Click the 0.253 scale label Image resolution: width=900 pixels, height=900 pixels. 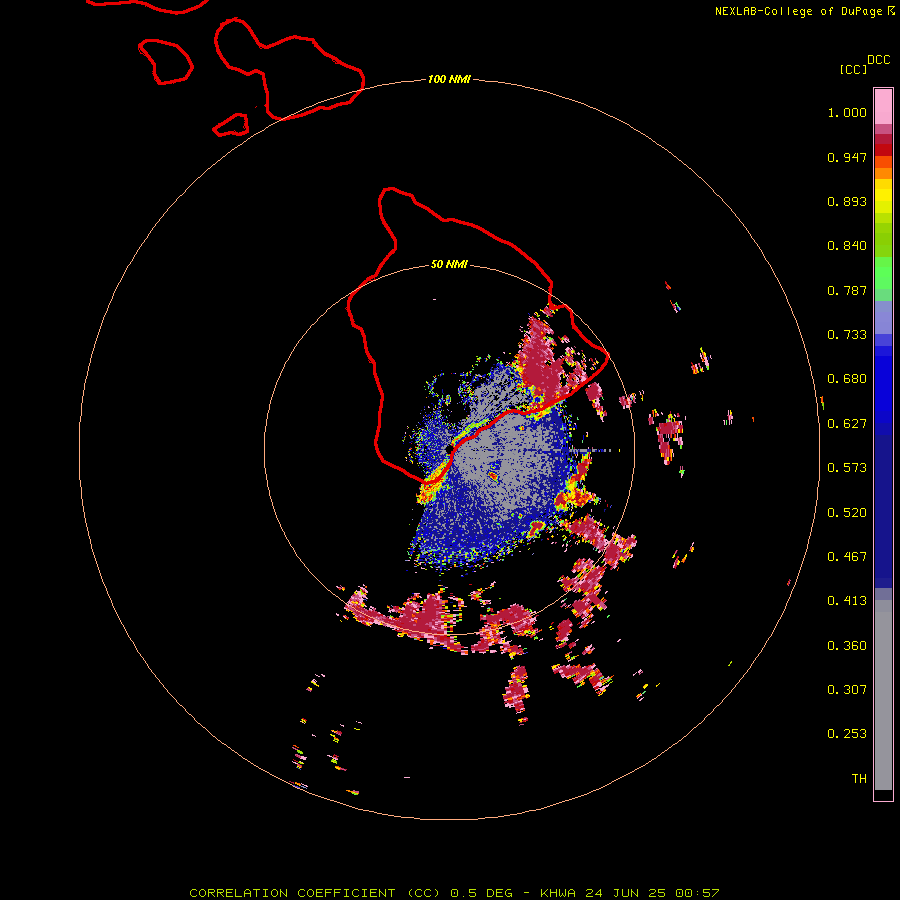[x=847, y=734]
